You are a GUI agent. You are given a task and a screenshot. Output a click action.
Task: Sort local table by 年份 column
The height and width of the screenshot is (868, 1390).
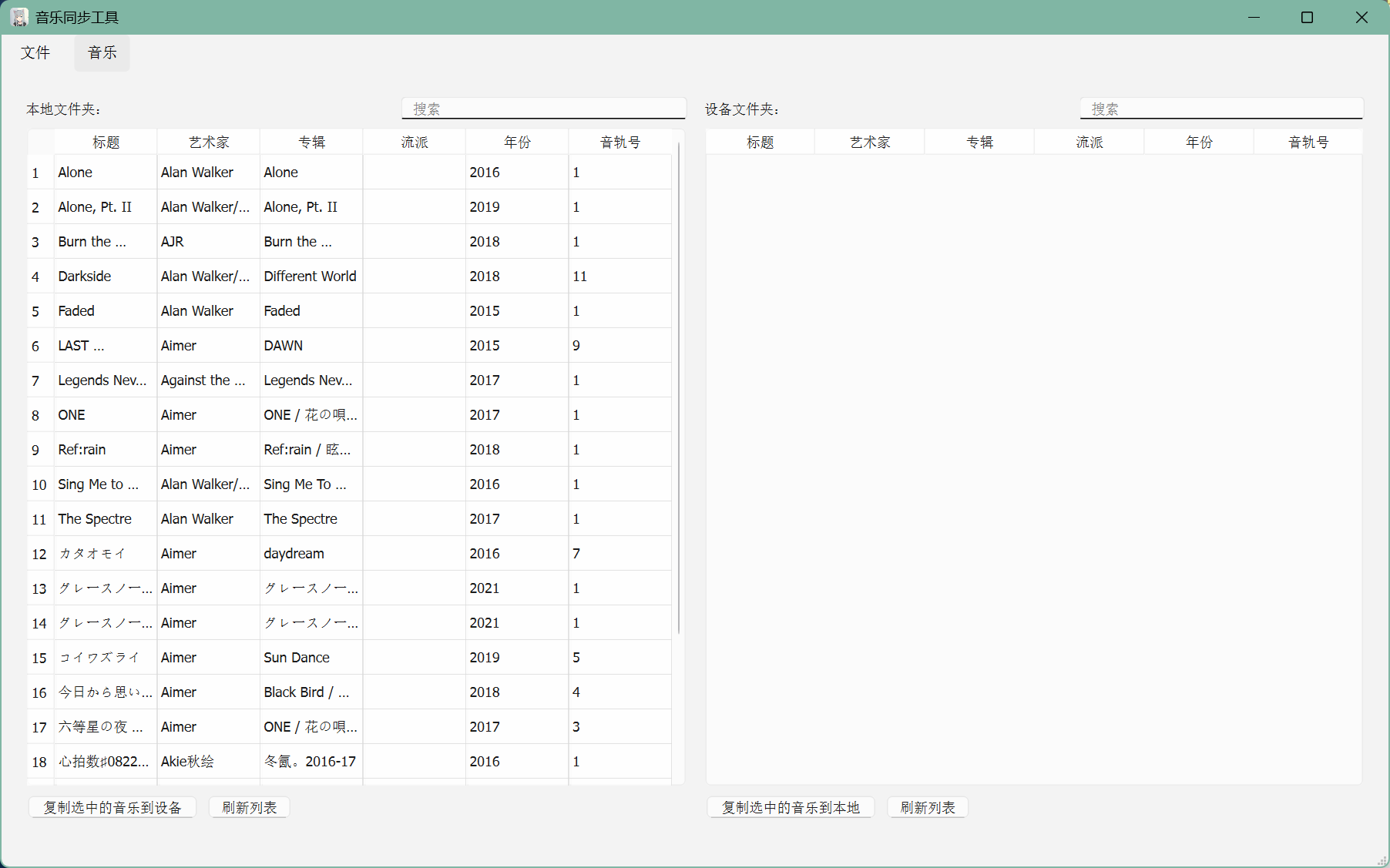click(x=517, y=142)
